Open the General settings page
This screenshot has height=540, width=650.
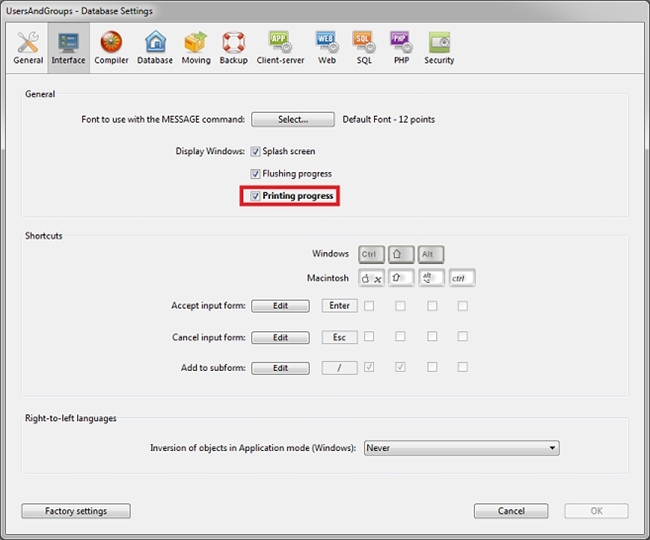click(28, 46)
